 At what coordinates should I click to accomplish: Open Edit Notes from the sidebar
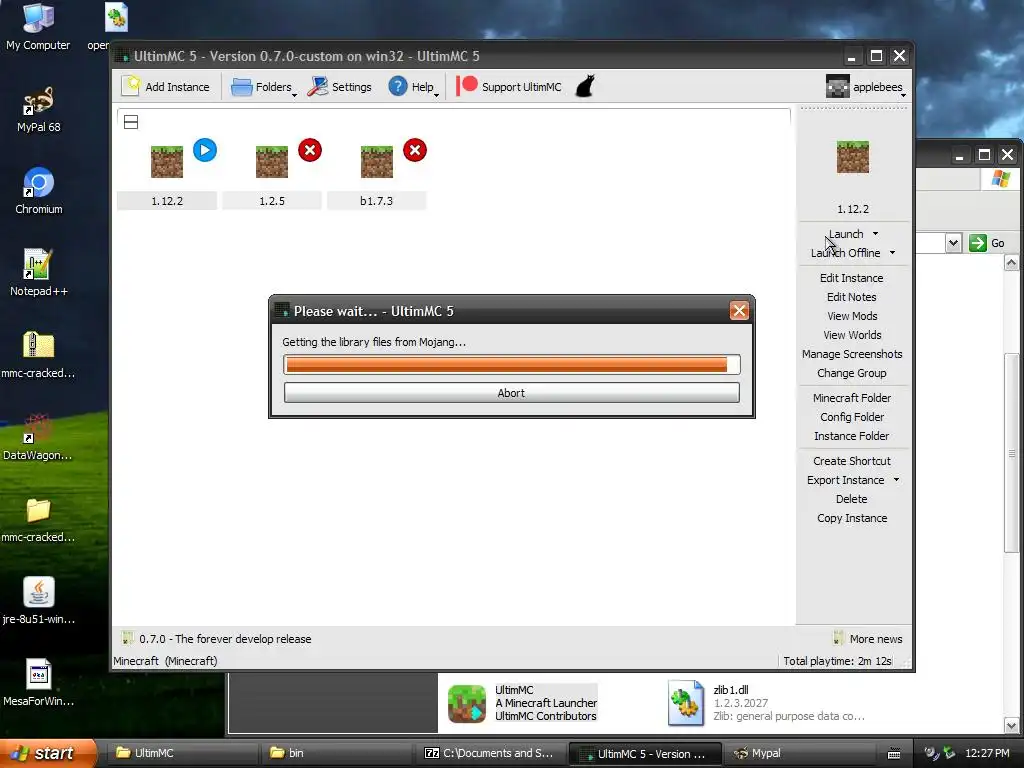pos(852,296)
